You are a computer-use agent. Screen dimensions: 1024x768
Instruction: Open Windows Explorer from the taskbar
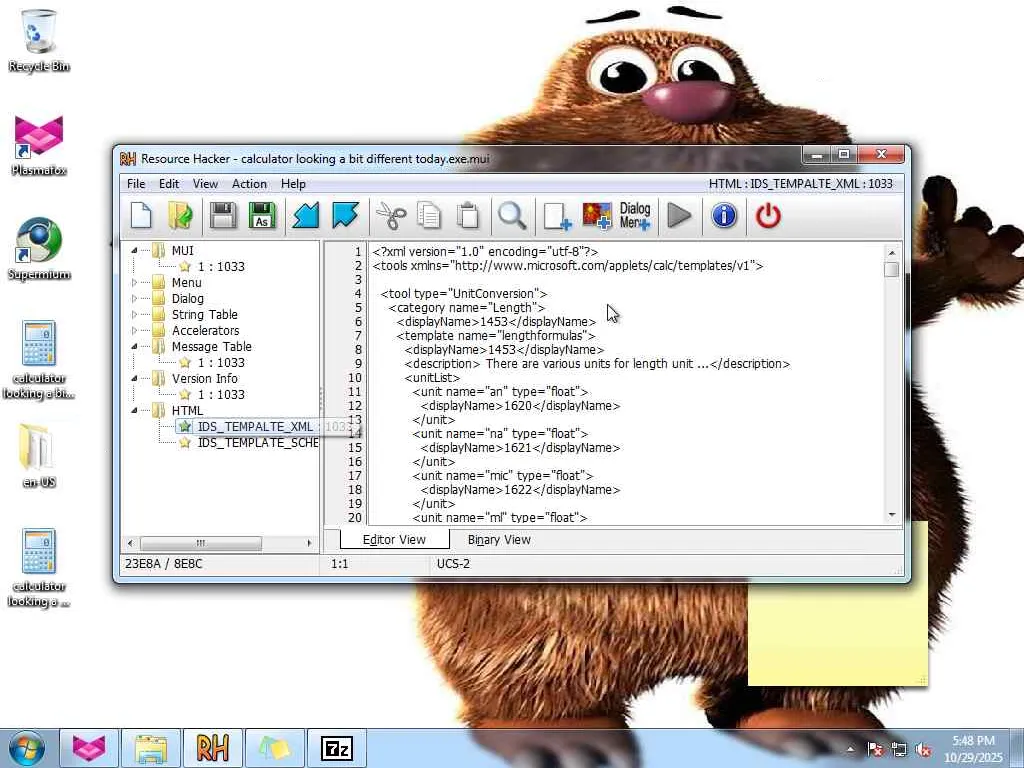[151, 748]
